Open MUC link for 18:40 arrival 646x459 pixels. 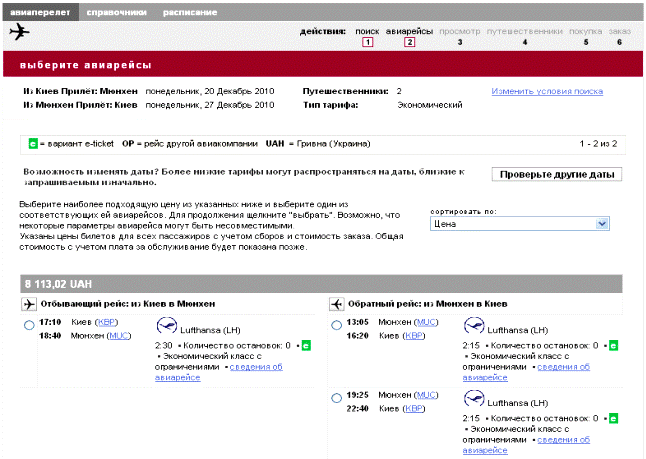pos(119,336)
